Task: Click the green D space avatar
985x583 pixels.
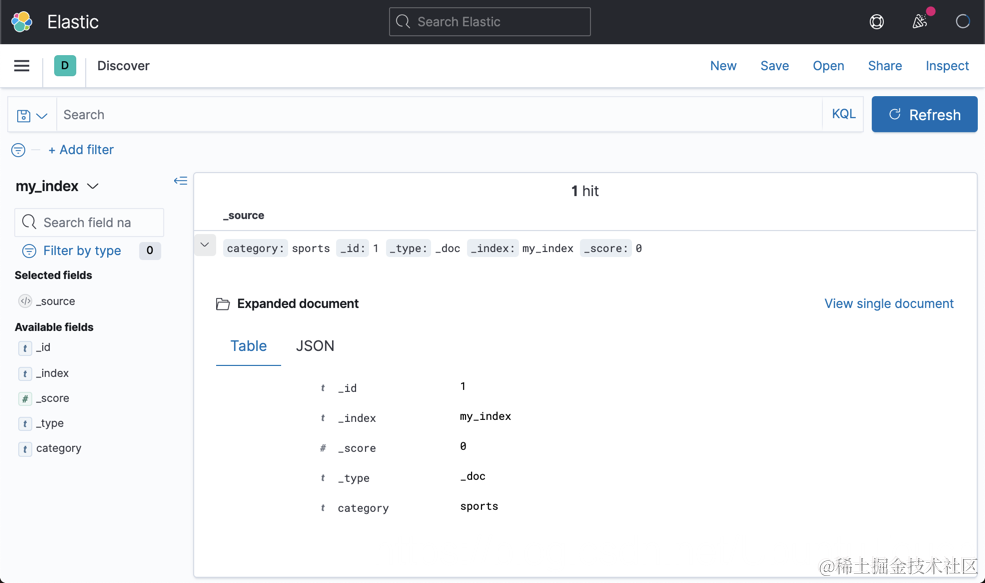Action: pos(65,65)
